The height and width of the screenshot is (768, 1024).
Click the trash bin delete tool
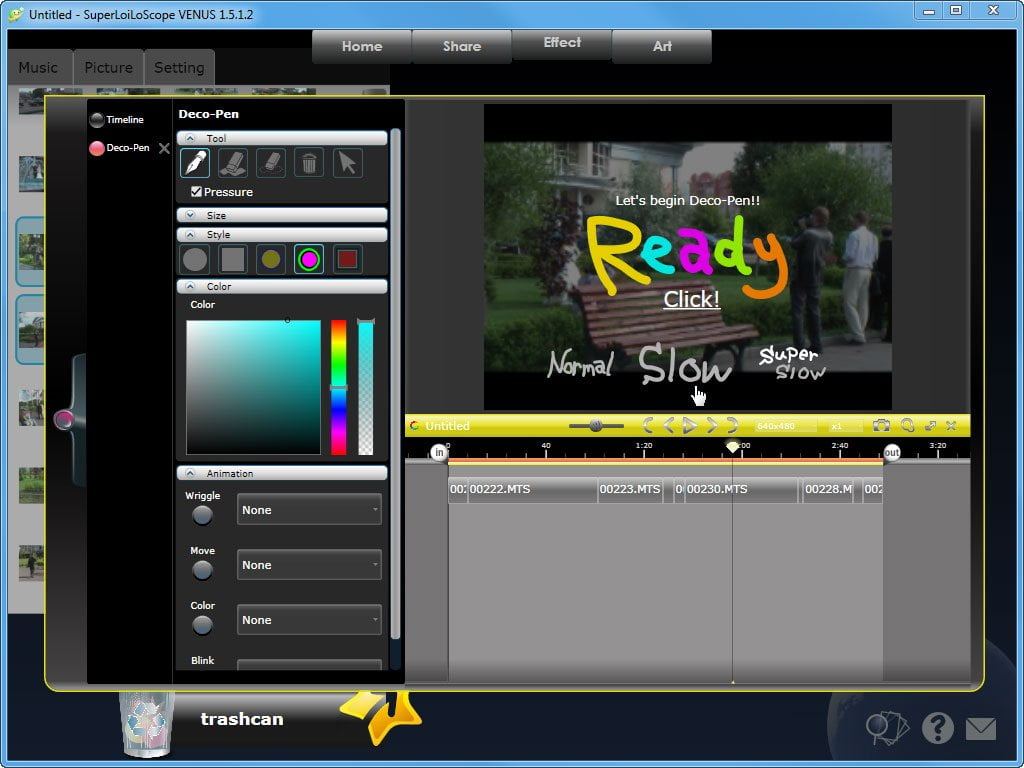click(309, 163)
